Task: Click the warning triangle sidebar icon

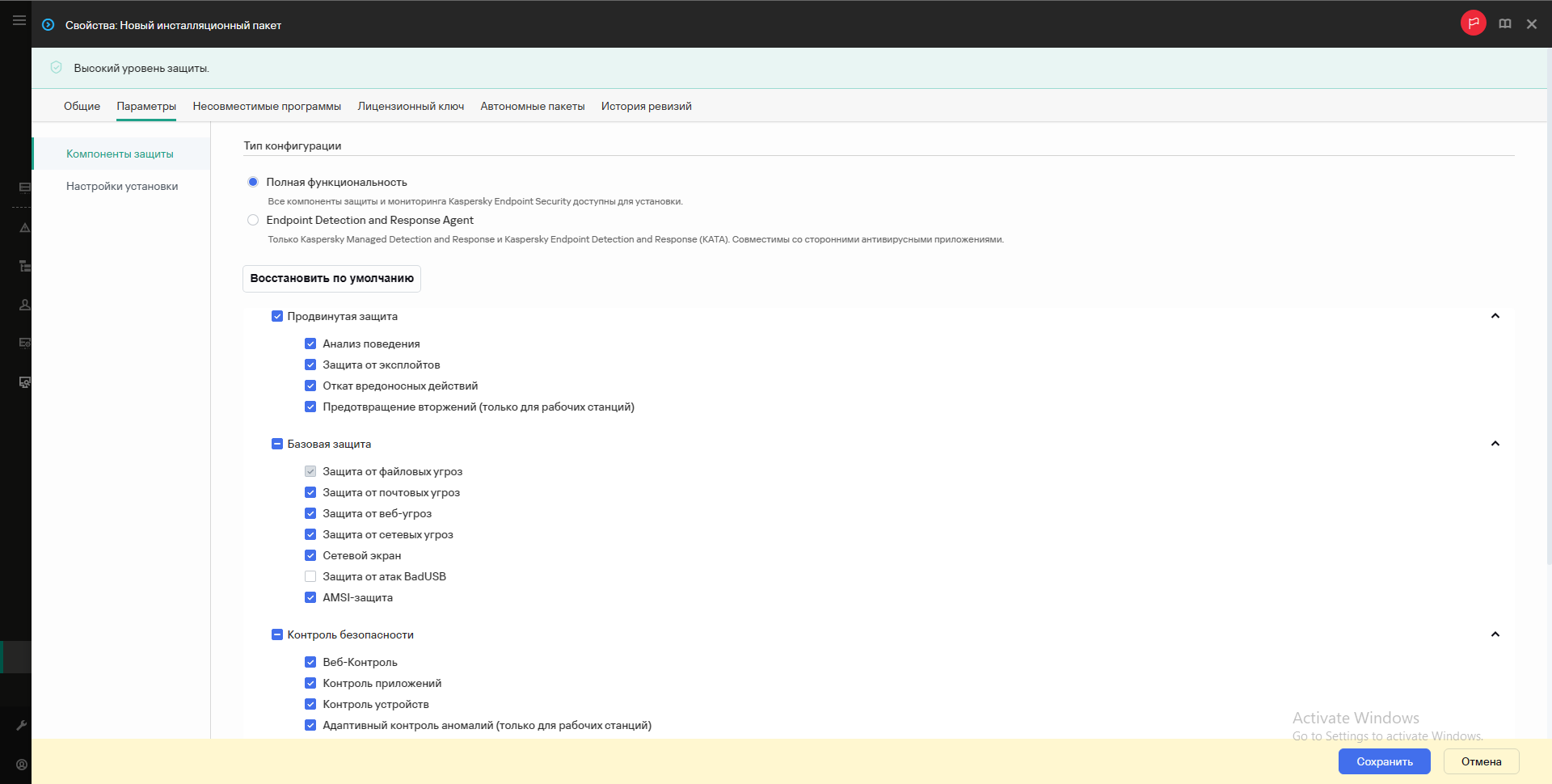Action: click(x=24, y=228)
